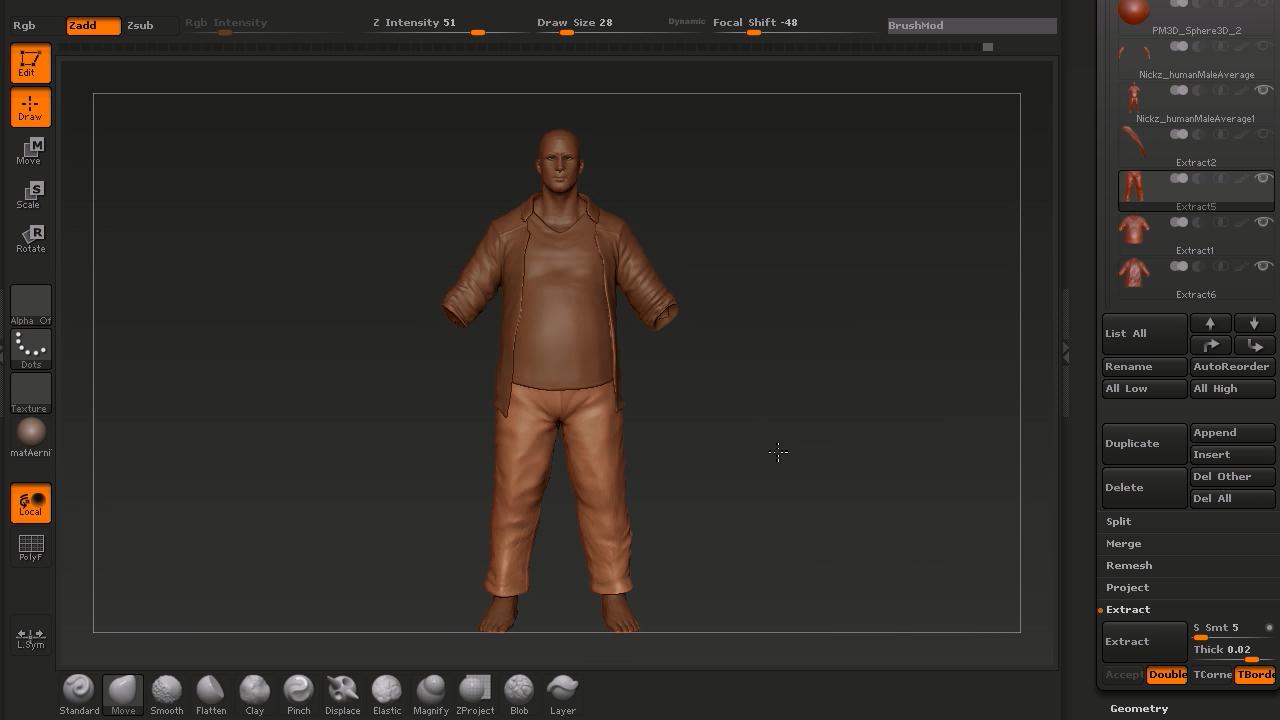The image size is (1280, 720).
Task: Toggle PolyF polyframe display
Action: click(31, 547)
